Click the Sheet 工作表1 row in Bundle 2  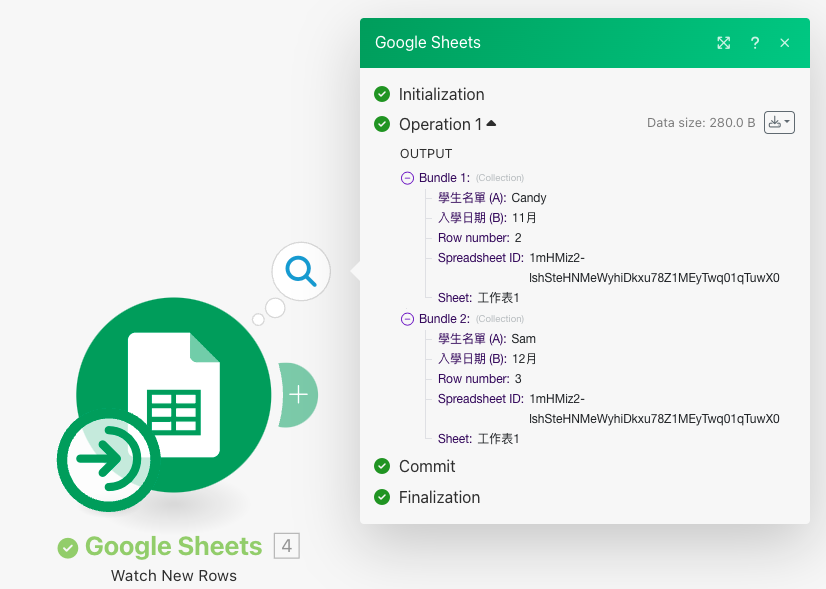[478, 439]
